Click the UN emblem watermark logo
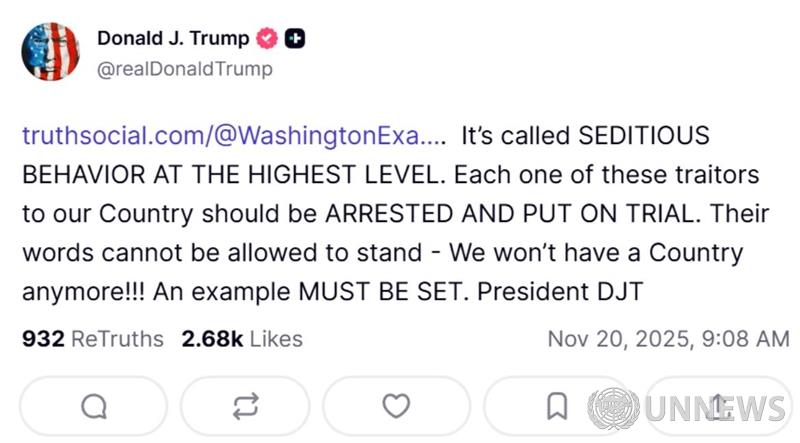 [x=613, y=409]
